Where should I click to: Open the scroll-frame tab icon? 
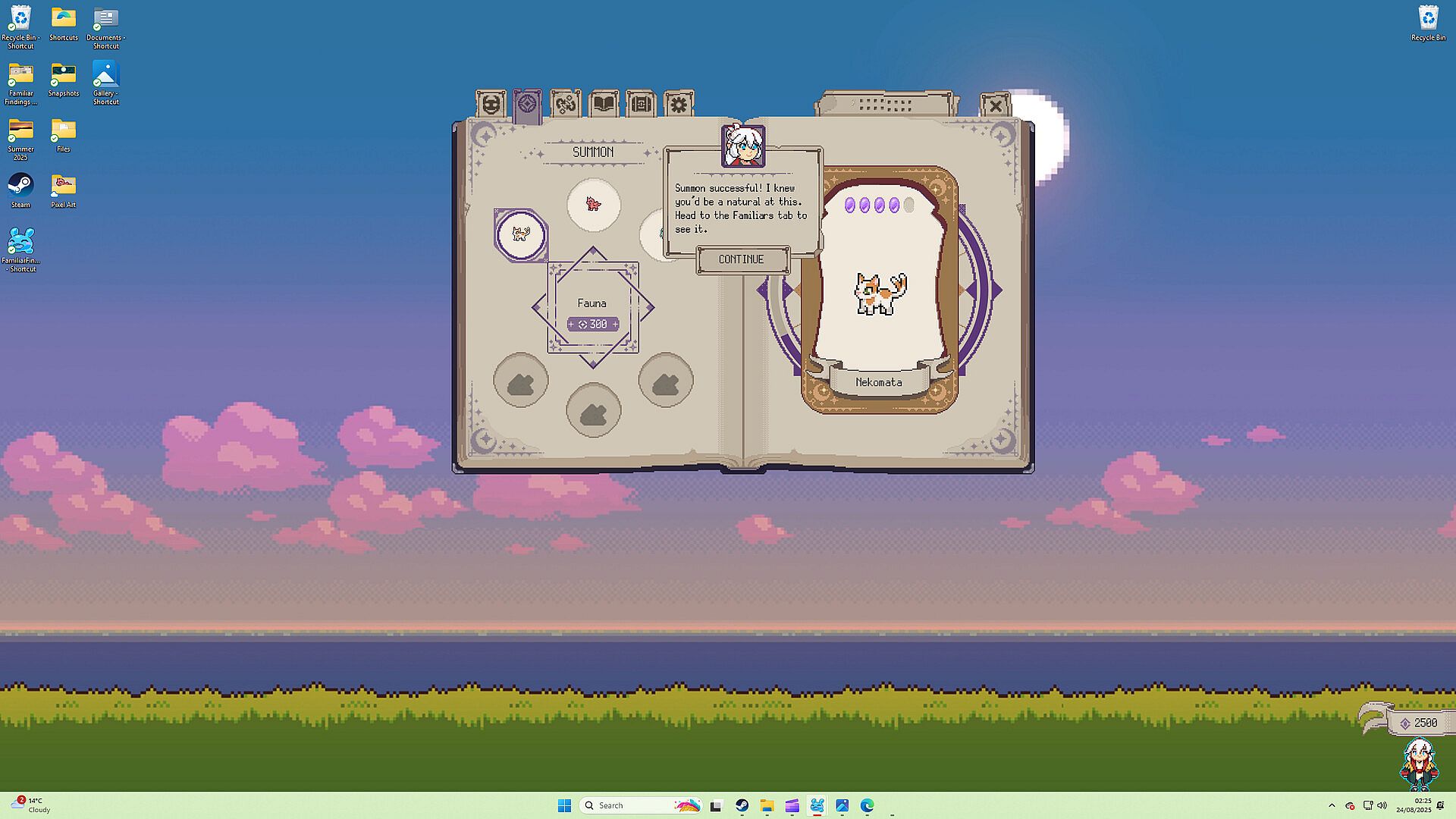641,104
